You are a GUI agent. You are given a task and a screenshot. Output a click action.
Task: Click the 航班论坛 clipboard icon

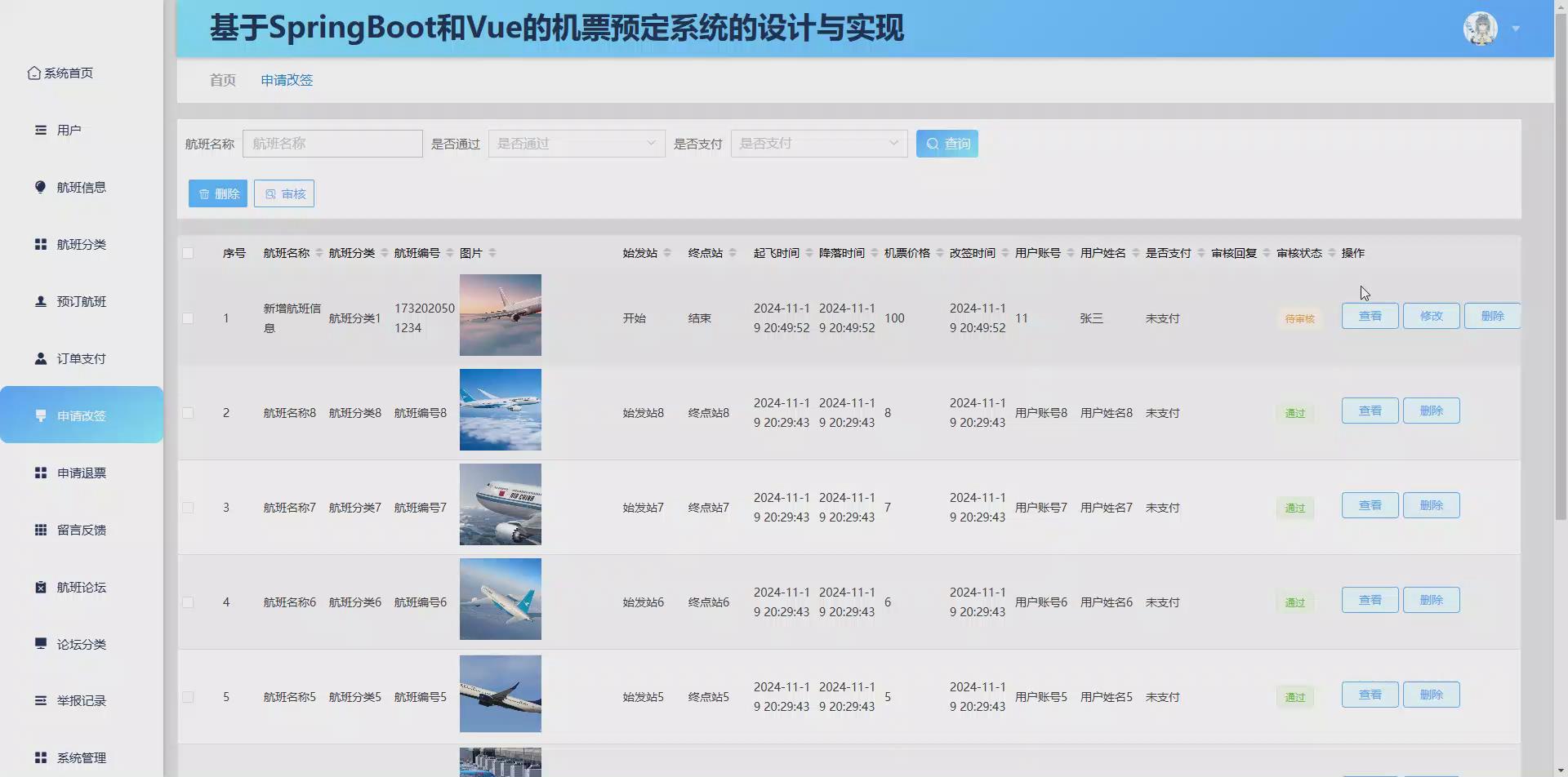[x=40, y=587]
